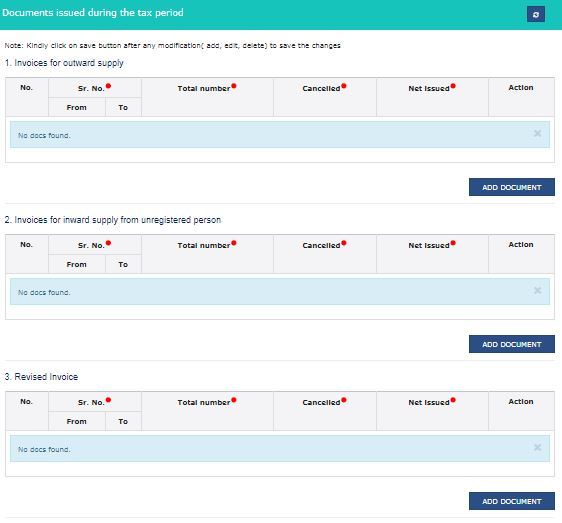Click the 'To' sub-header in Revised Invoice table
562x523 pixels.
(x=123, y=422)
